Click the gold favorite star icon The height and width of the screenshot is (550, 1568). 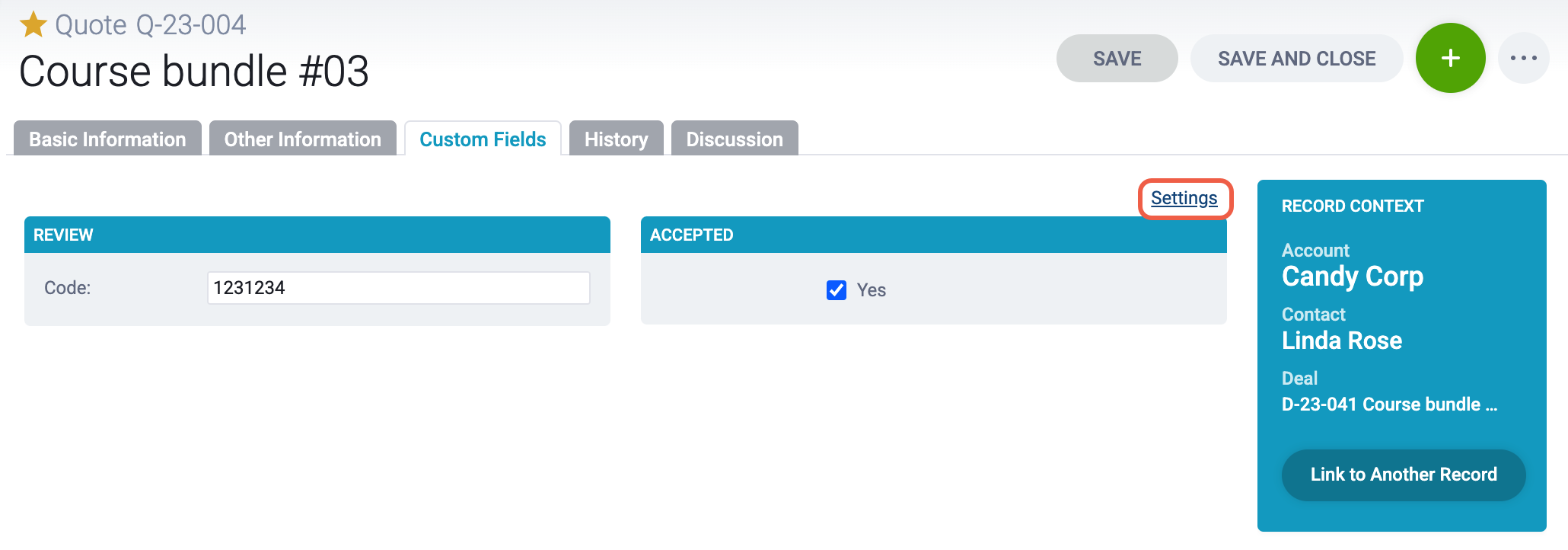click(33, 25)
